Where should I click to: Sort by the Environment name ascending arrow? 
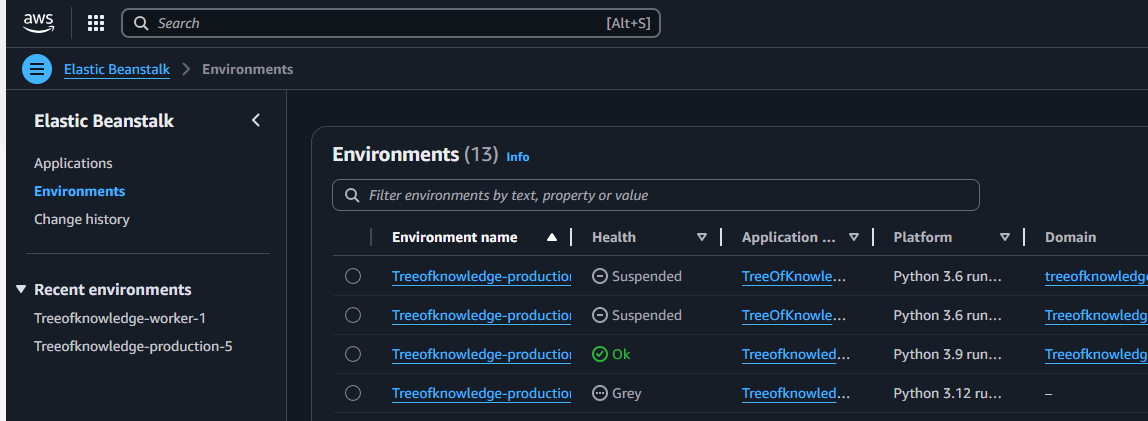(552, 237)
